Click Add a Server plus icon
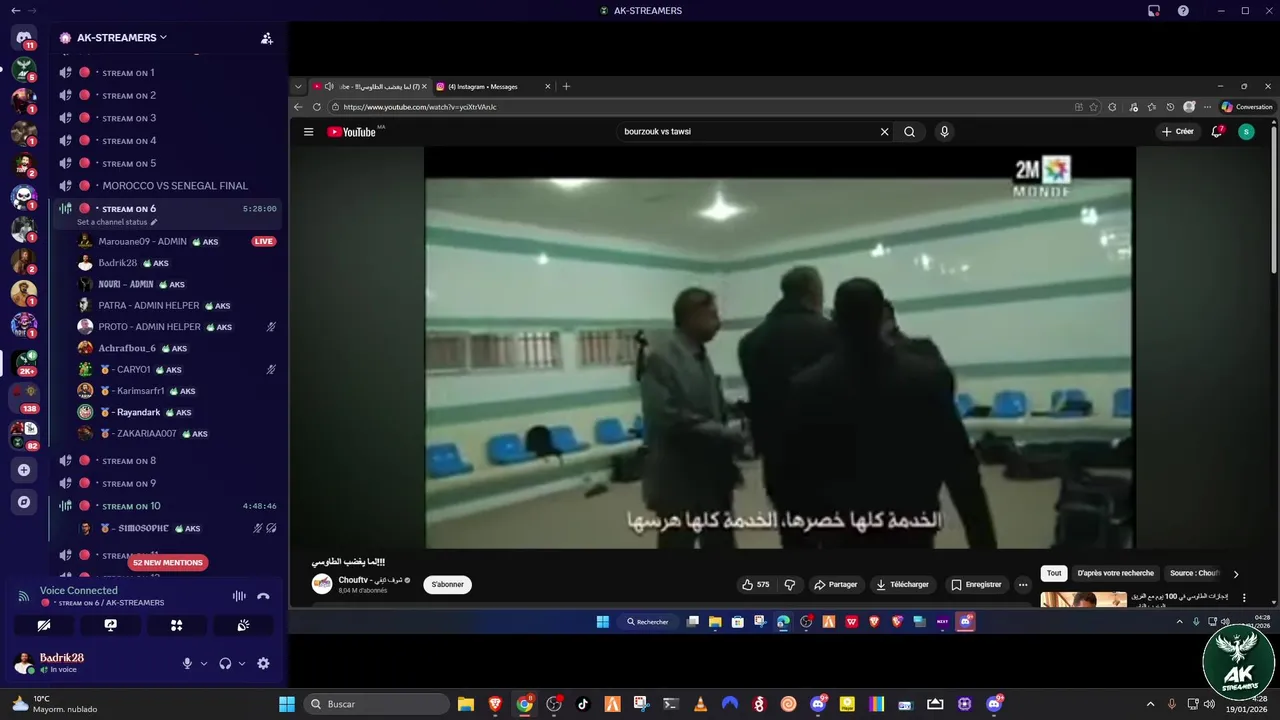 tap(24, 470)
